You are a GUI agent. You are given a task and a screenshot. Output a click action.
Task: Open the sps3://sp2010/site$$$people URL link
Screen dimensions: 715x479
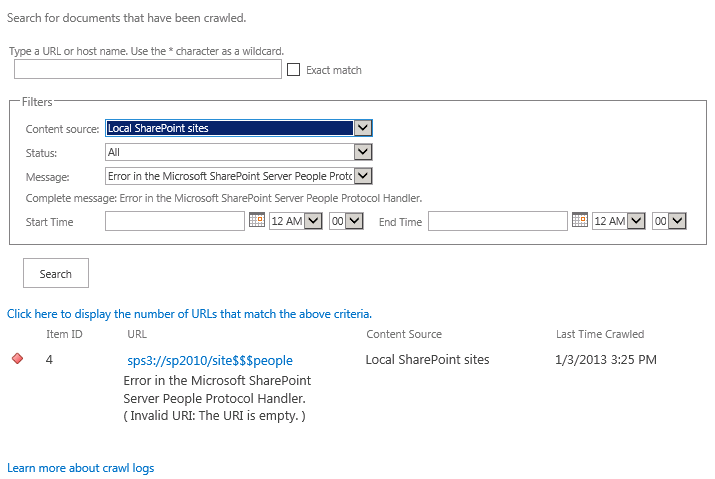[x=210, y=360]
